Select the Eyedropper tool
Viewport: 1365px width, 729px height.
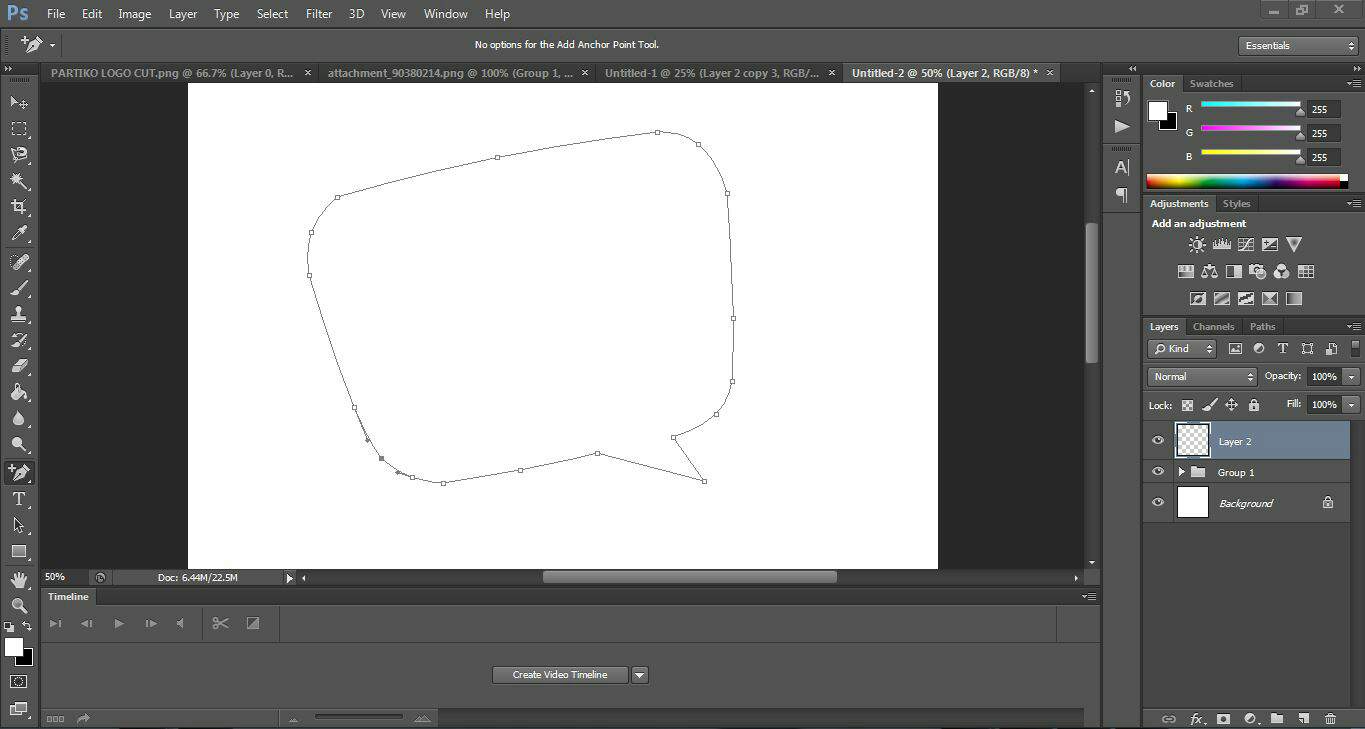click(x=19, y=234)
